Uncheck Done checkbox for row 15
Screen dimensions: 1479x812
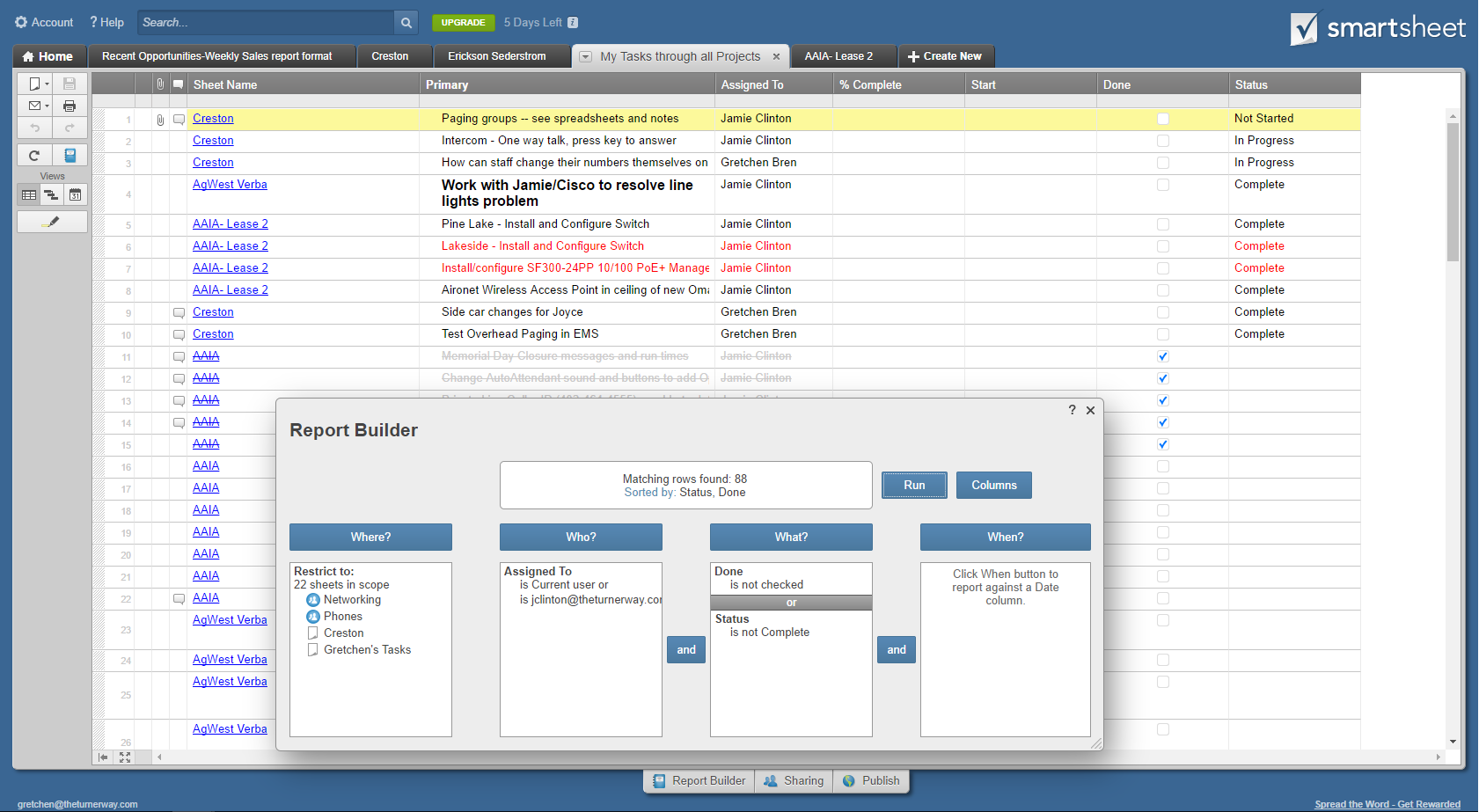[x=1163, y=444]
